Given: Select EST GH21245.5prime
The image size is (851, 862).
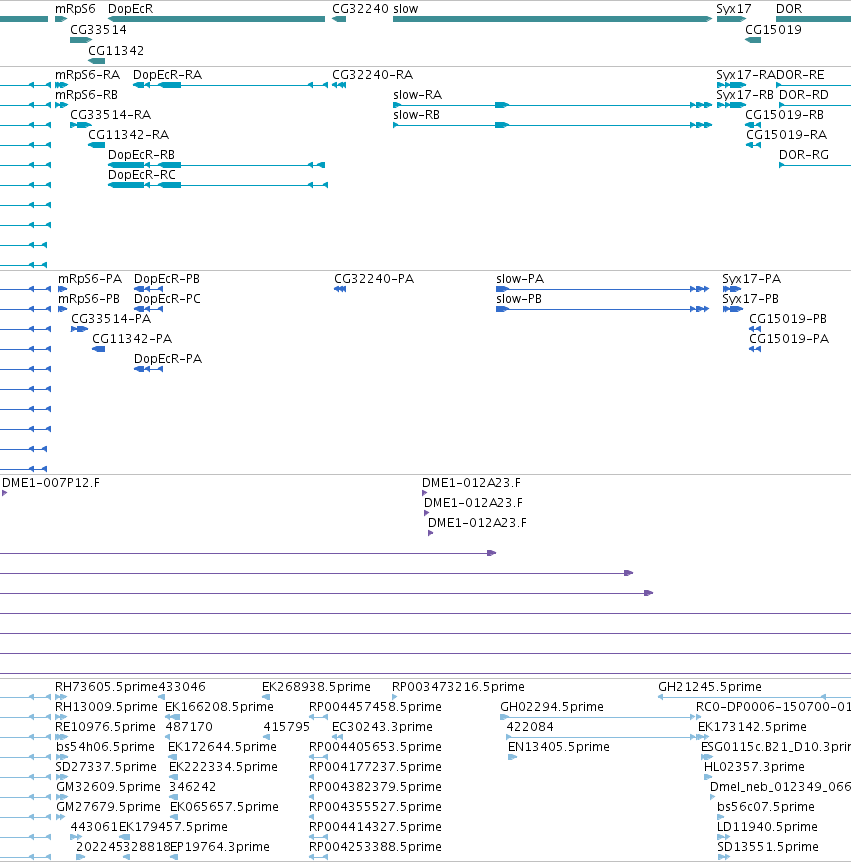Looking at the screenshot, I should coord(710,687).
